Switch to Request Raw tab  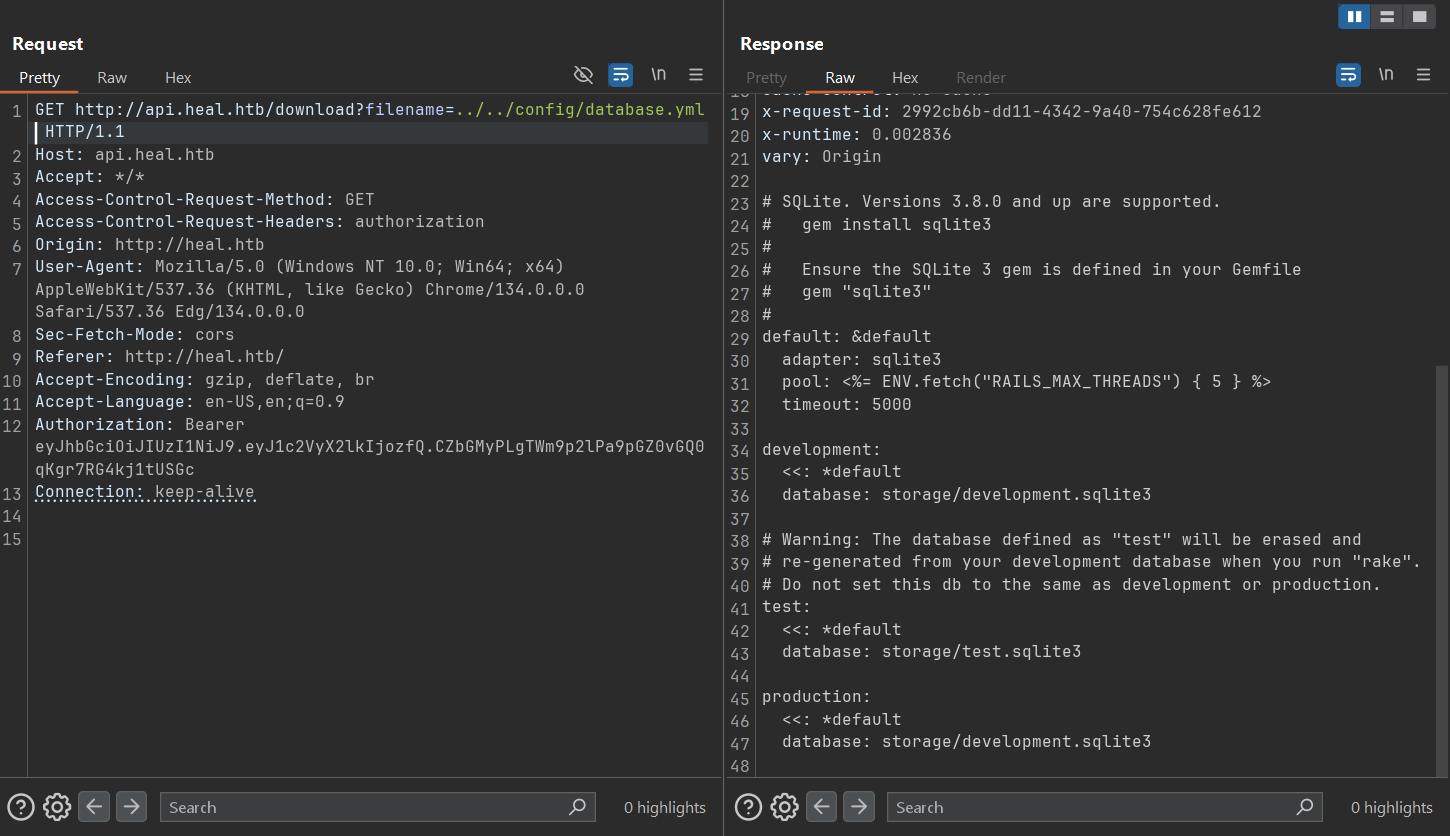point(112,78)
